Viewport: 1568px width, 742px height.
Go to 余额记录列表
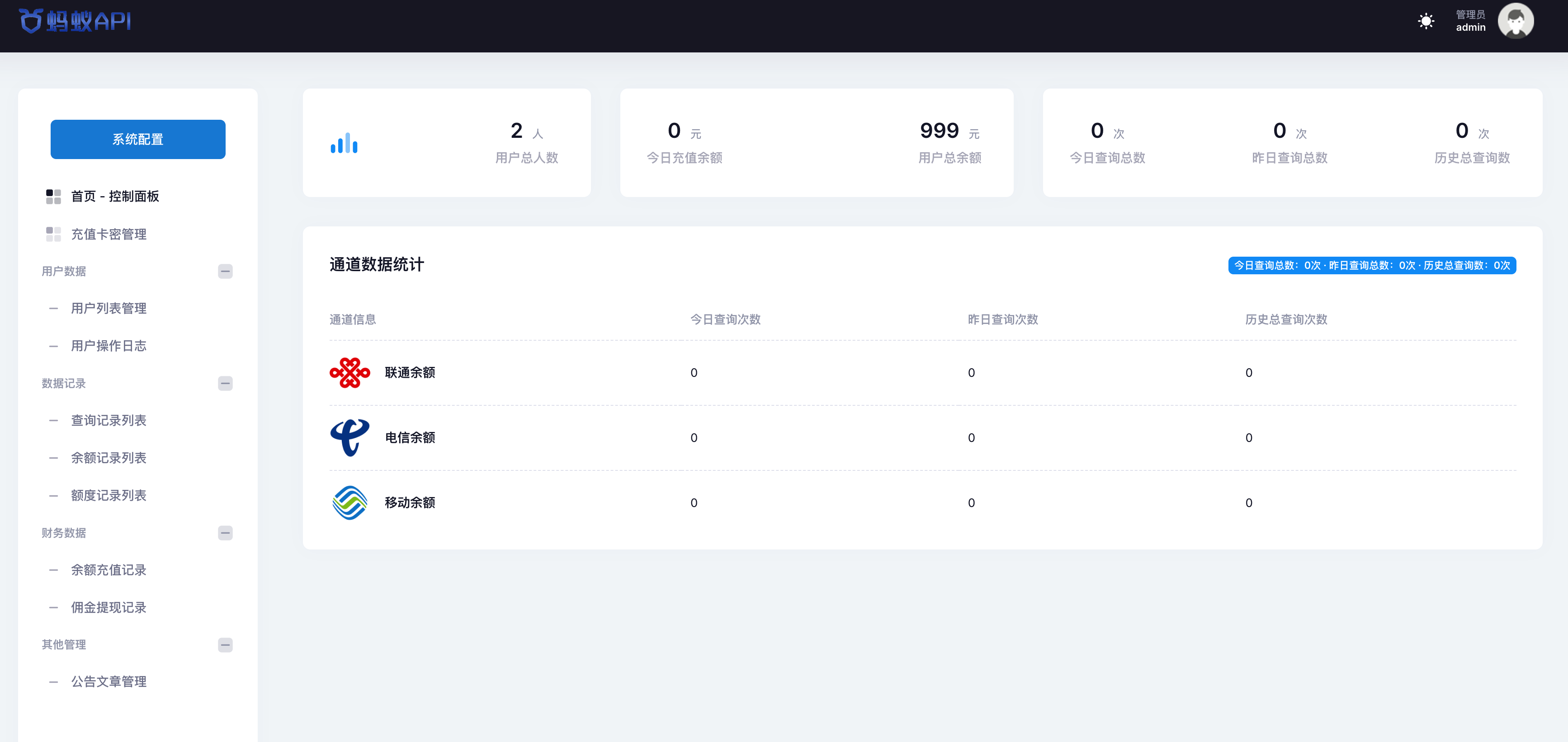pos(109,458)
